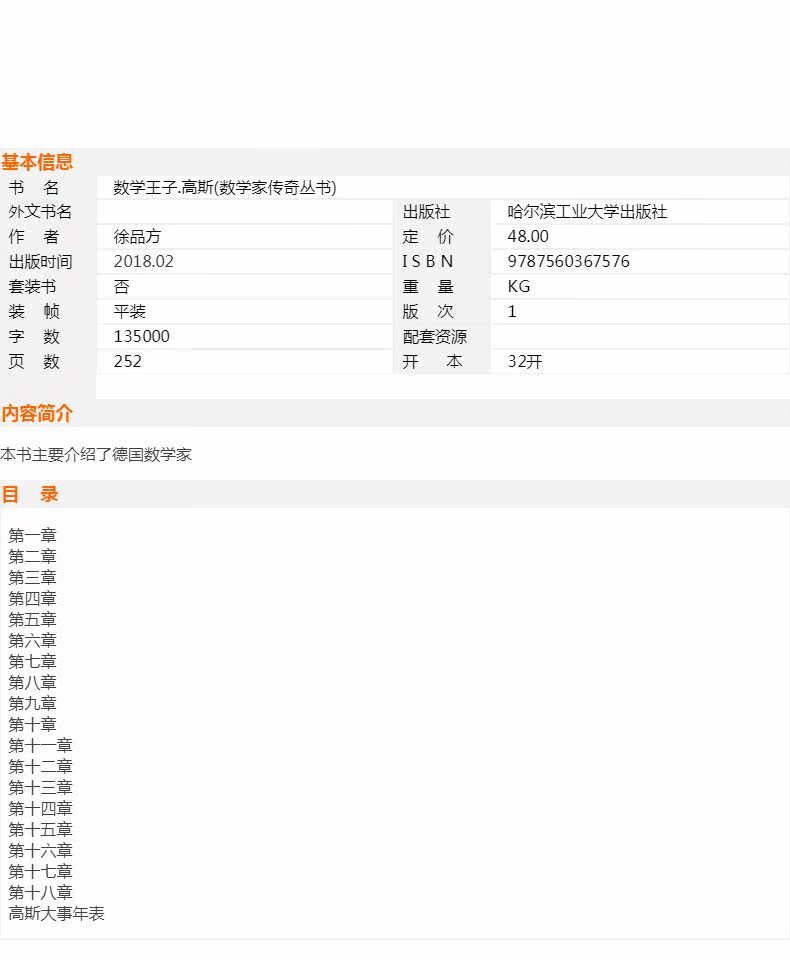Click the 重量 label
Screen dimensions: 790x960
click(427, 287)
